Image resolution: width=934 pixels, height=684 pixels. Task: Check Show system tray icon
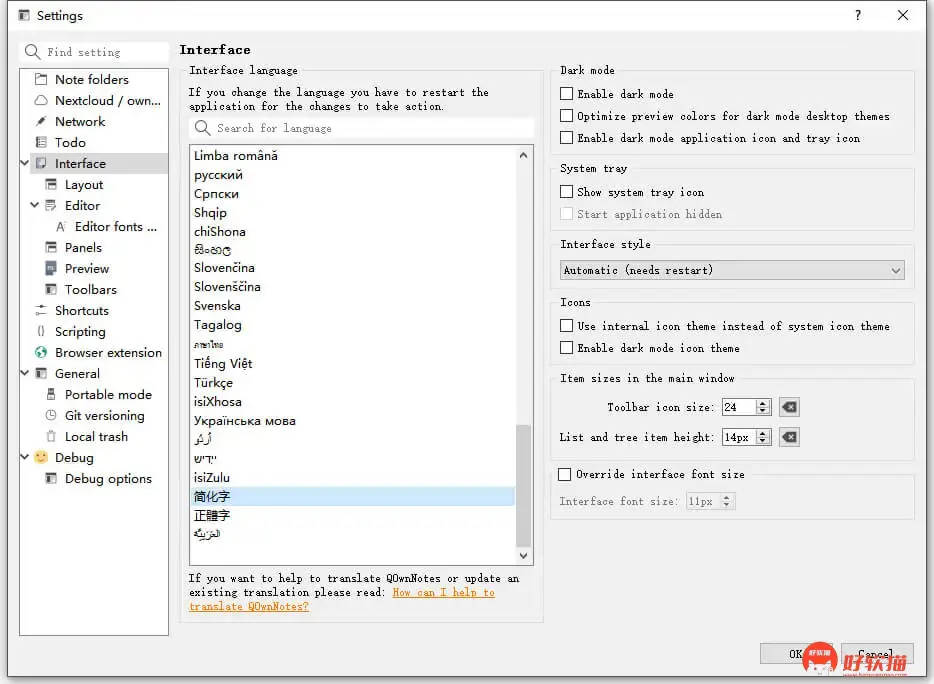point(566,192)
